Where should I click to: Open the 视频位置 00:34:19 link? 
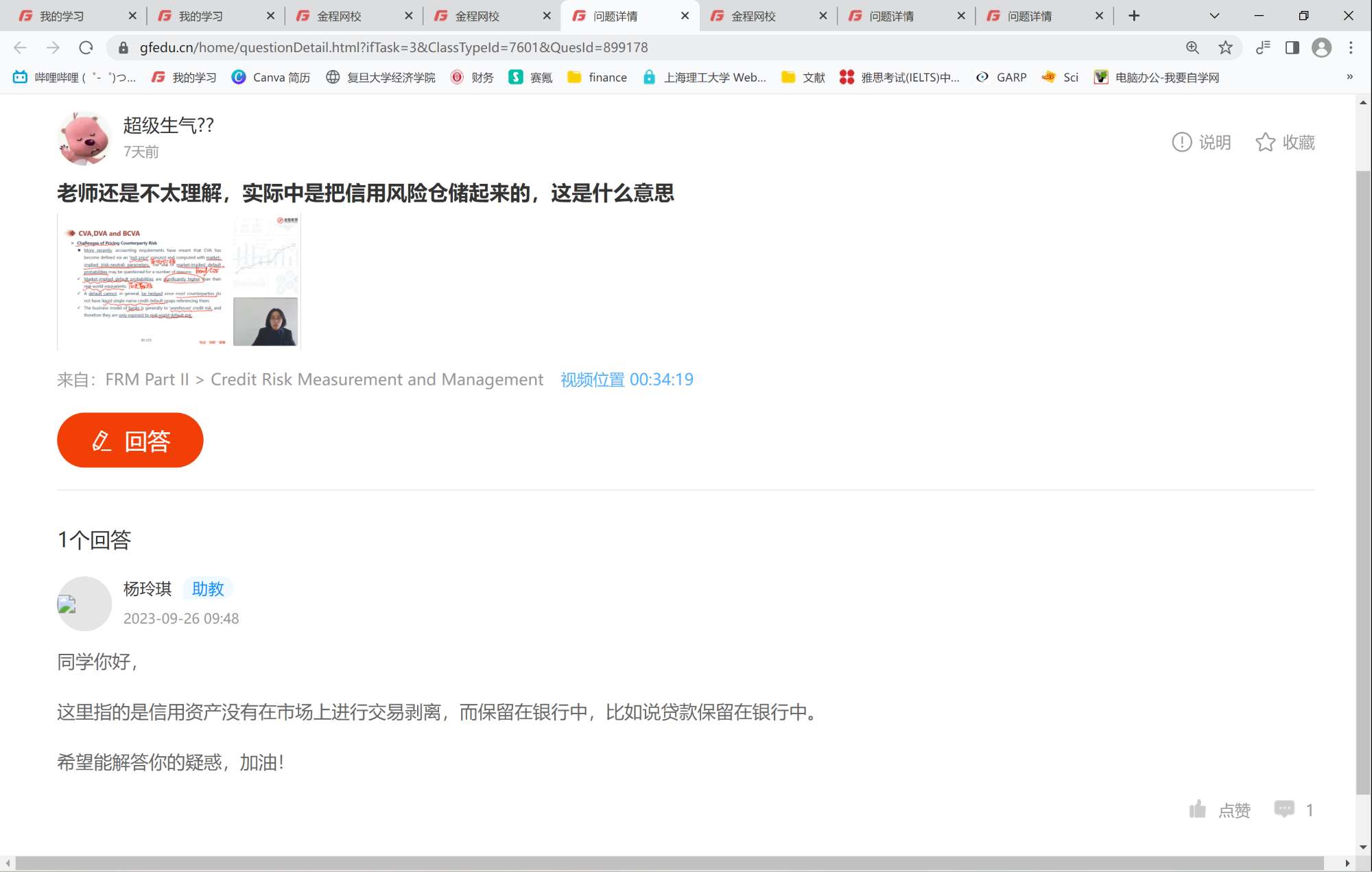pos(626,379)
